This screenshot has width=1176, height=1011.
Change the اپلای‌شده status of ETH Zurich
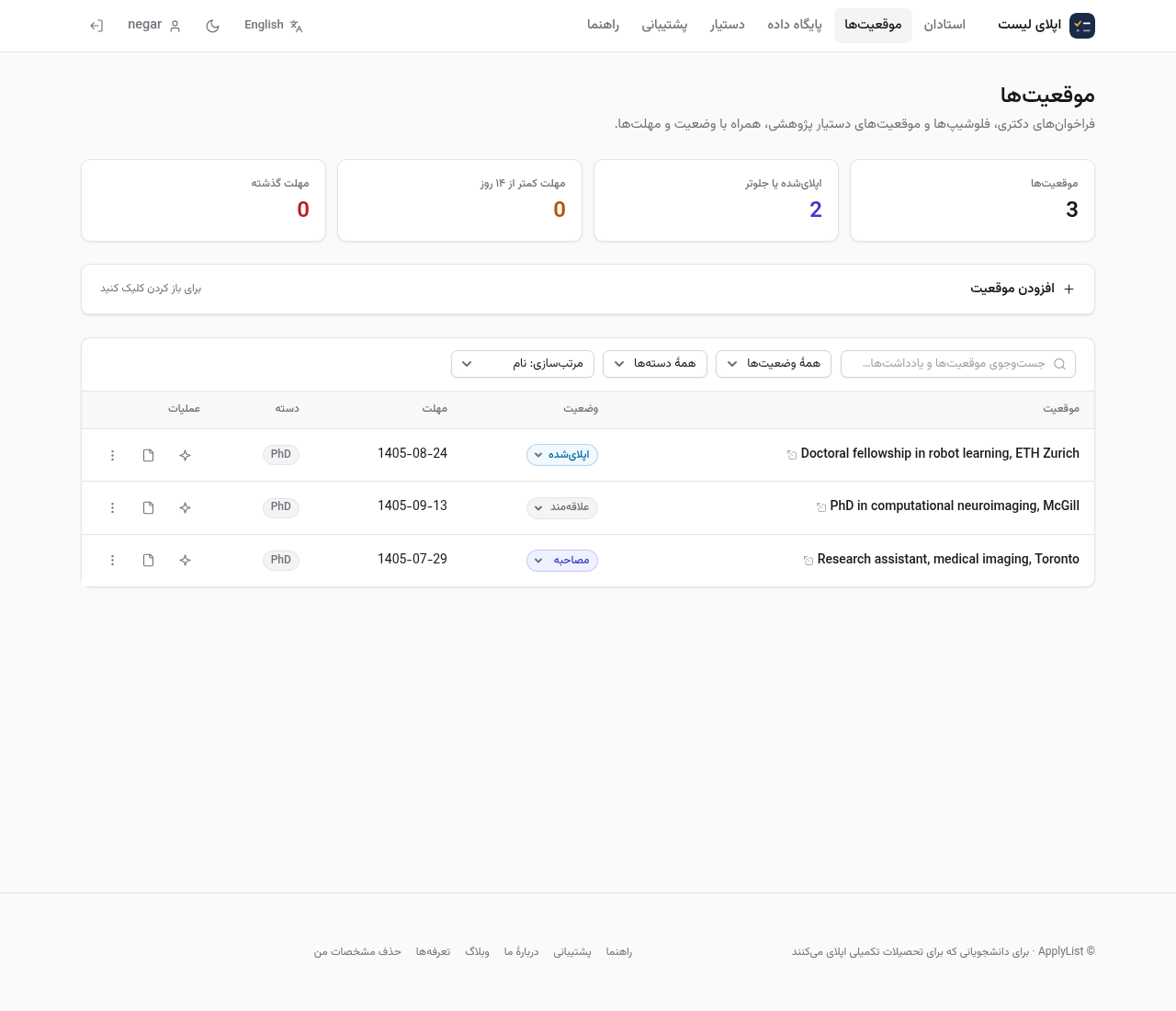click(x=562, y=455)
